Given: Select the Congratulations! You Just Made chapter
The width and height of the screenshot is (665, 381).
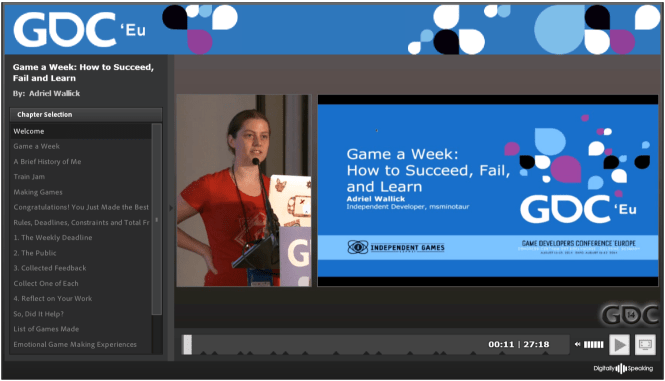Looking at the screenshot, I should coord(81,207).
